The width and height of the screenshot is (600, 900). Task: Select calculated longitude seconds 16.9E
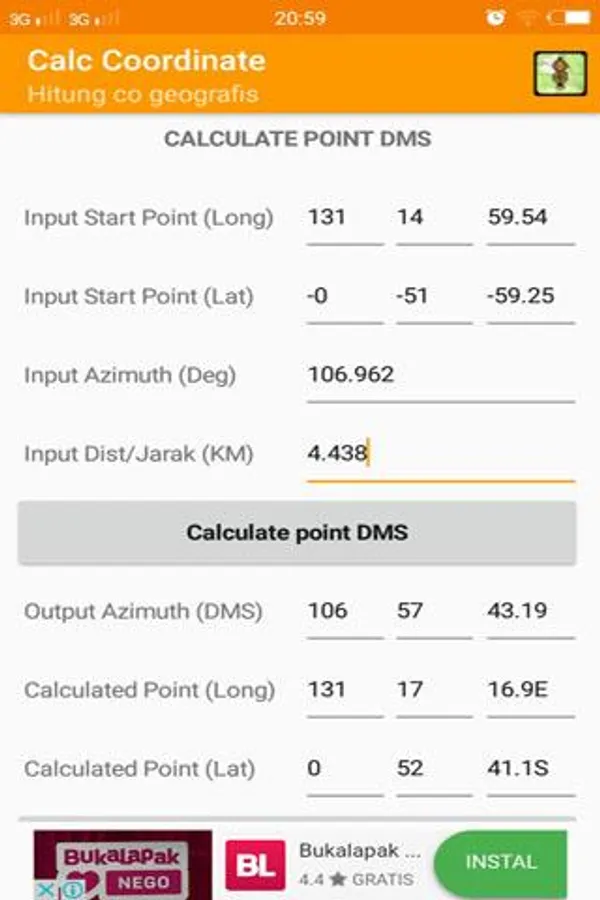coord(530,690)
